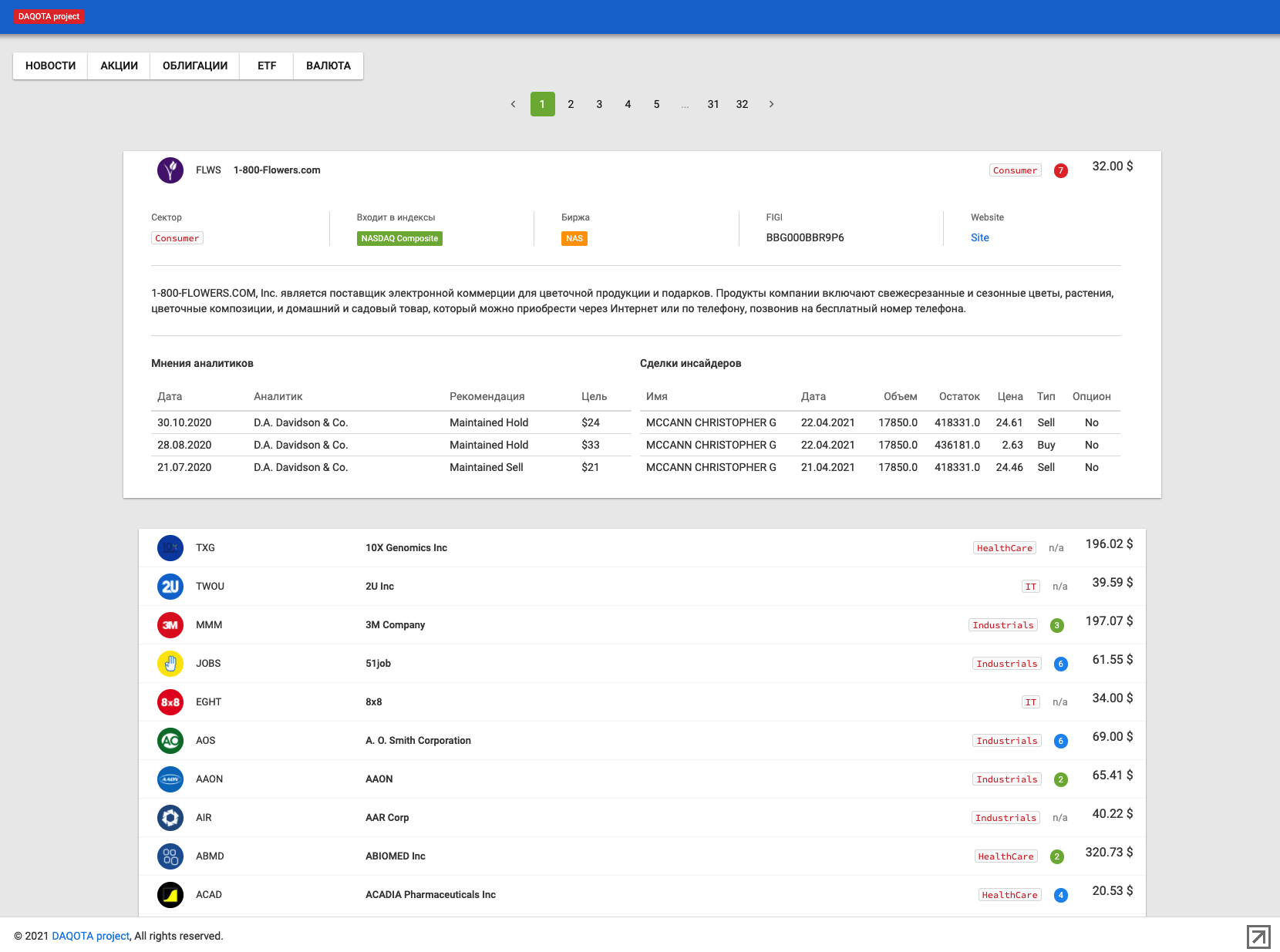Jump to last page 32
Screen dimensions: 1280x952
click(742, 104)
